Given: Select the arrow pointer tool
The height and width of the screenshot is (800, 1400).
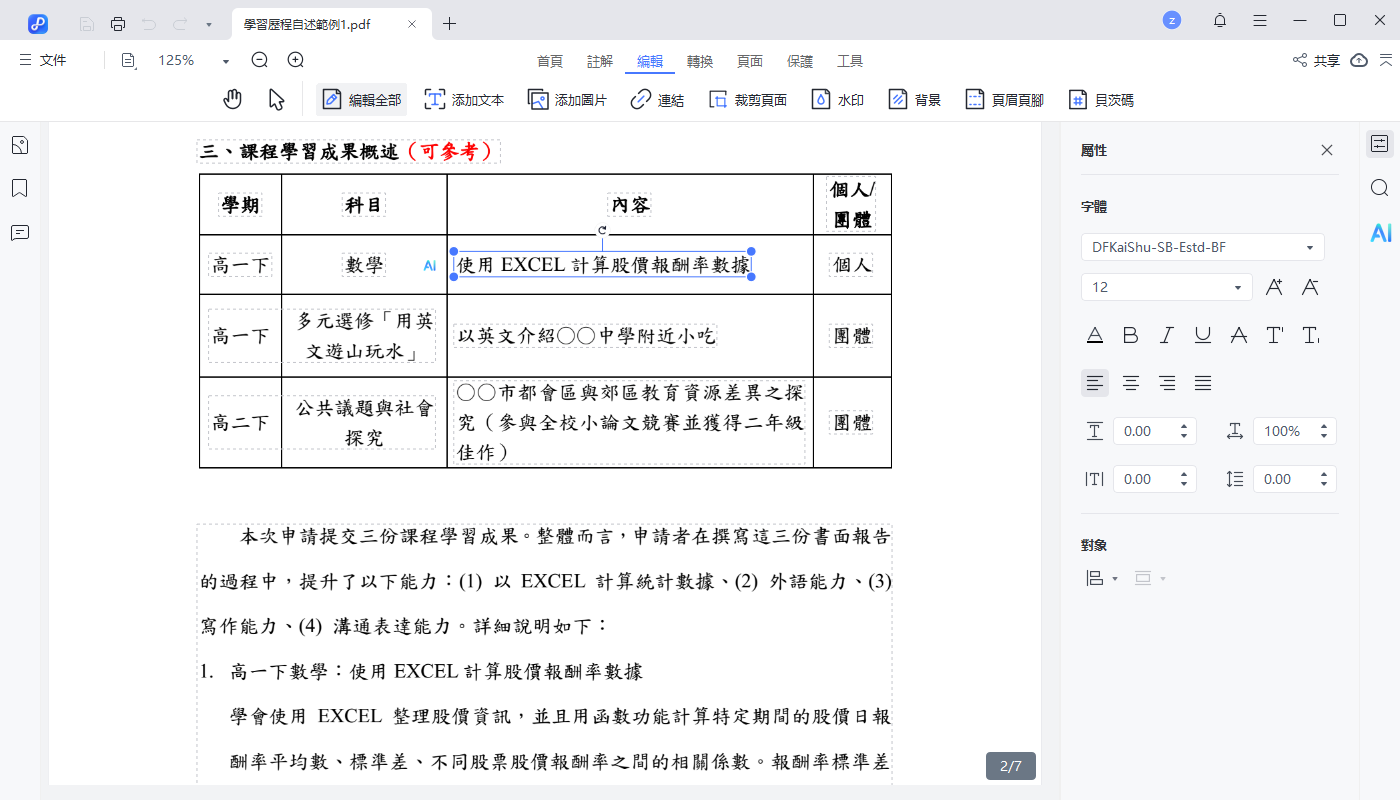Looking at the screenshot, I should click(277, 99).
